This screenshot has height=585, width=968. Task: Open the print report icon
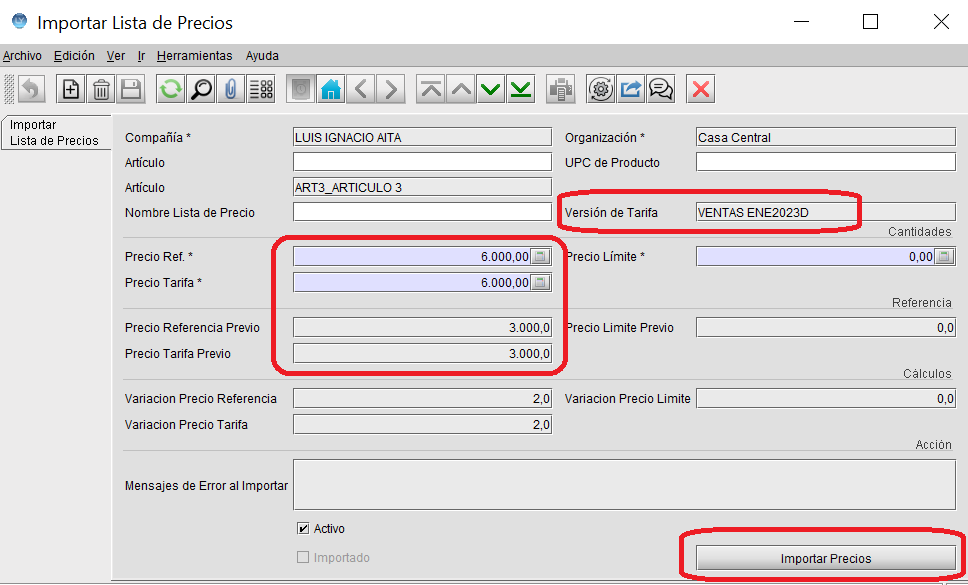pyautogui.click(x=561, y=89)
